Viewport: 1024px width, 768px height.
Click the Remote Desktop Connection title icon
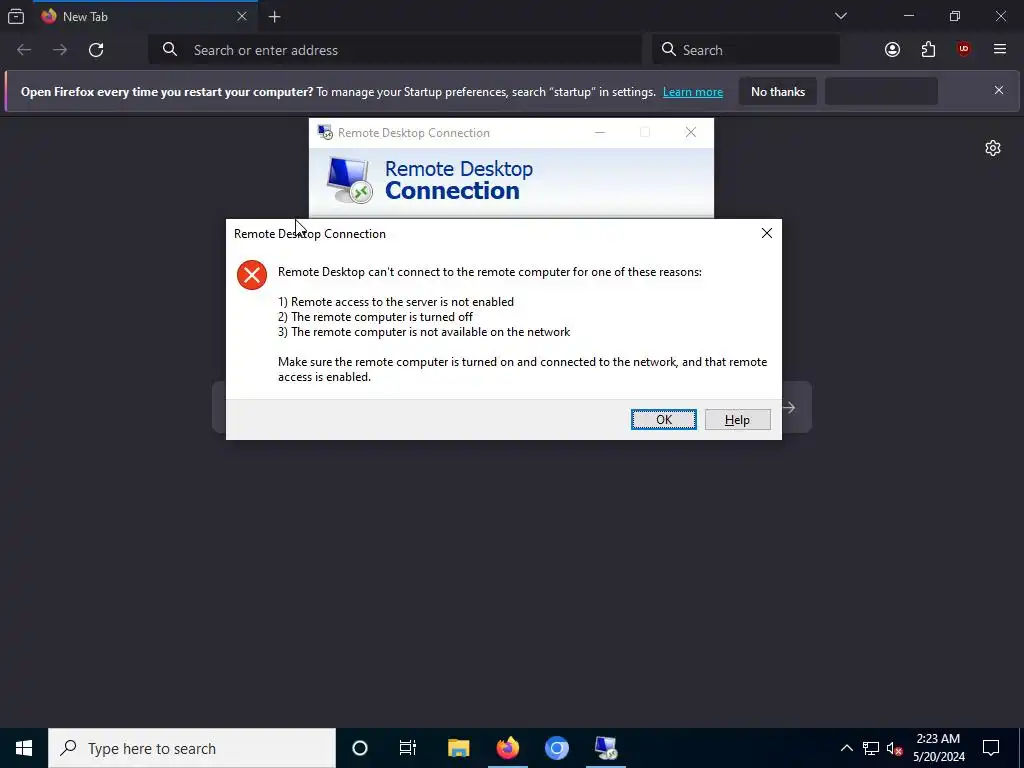pos(325,133)
